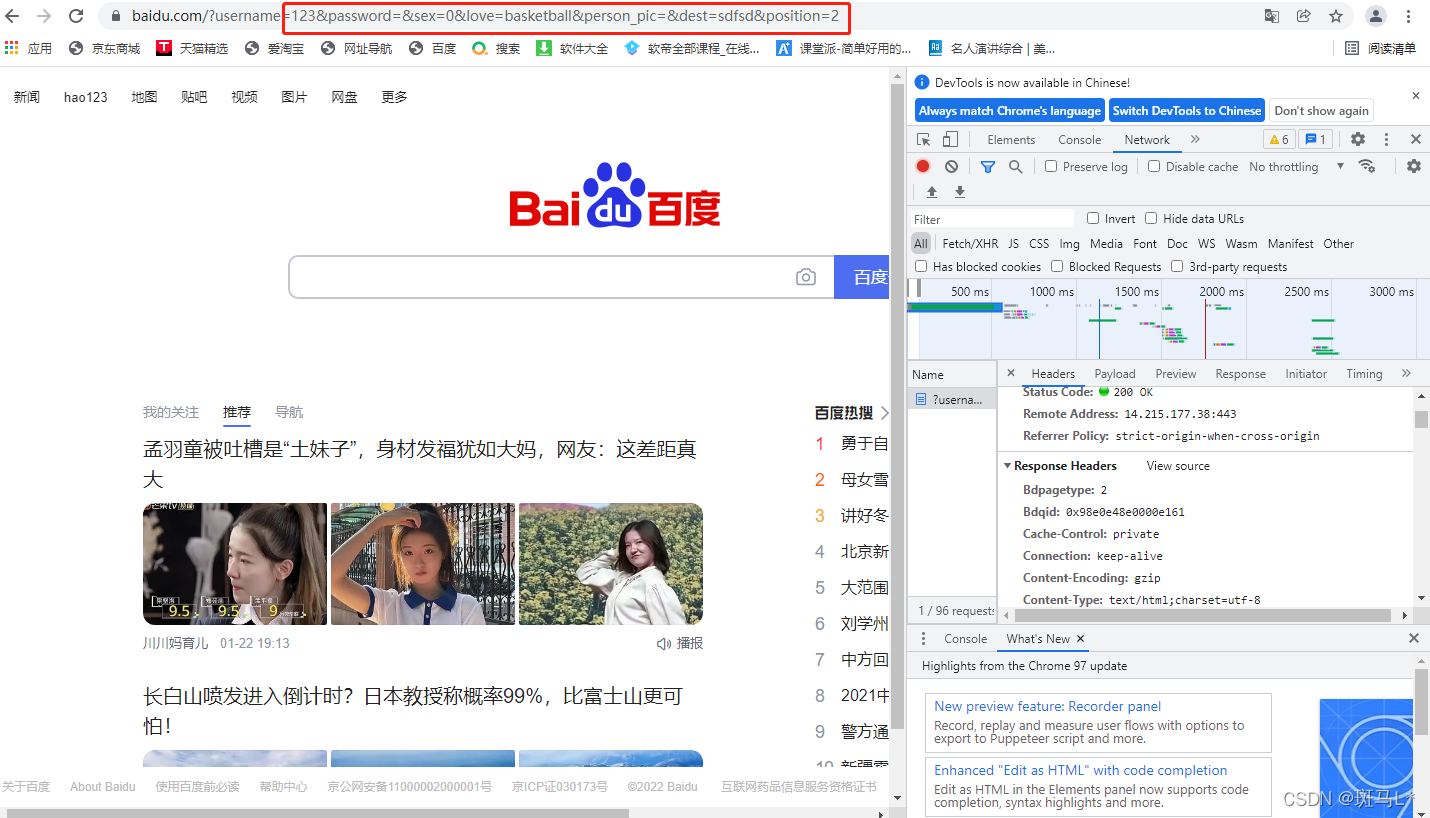Open the 阅读清单 reading list

(1380, 48)
